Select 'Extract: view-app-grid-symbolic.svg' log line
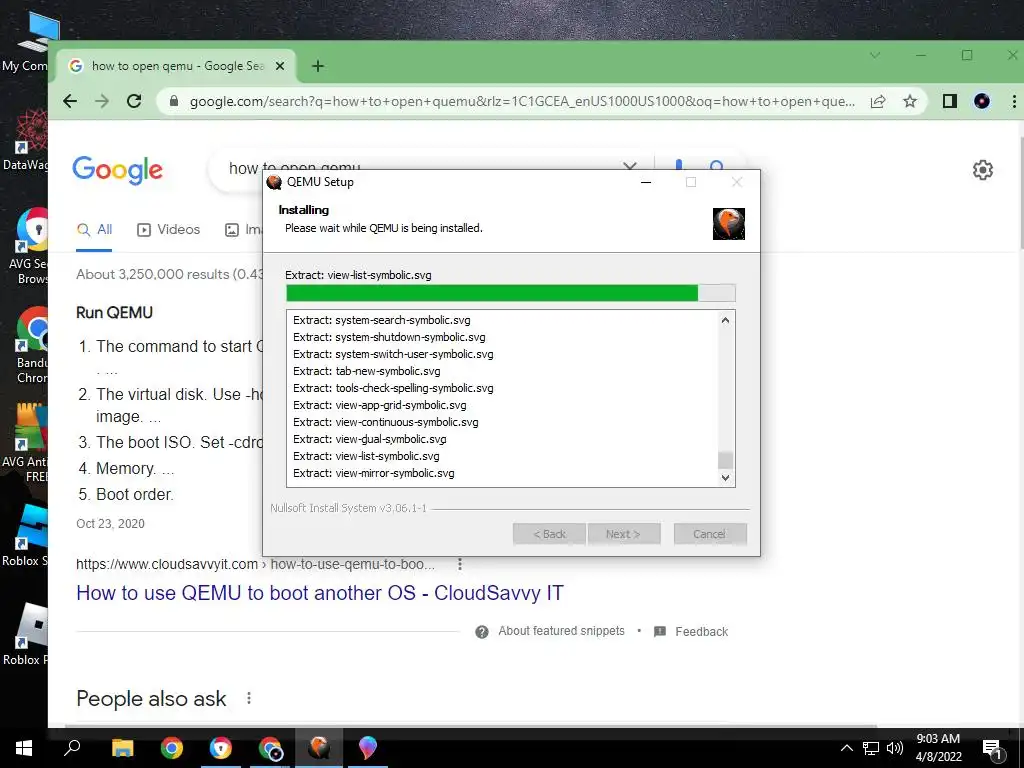 (x=379, y=405)
